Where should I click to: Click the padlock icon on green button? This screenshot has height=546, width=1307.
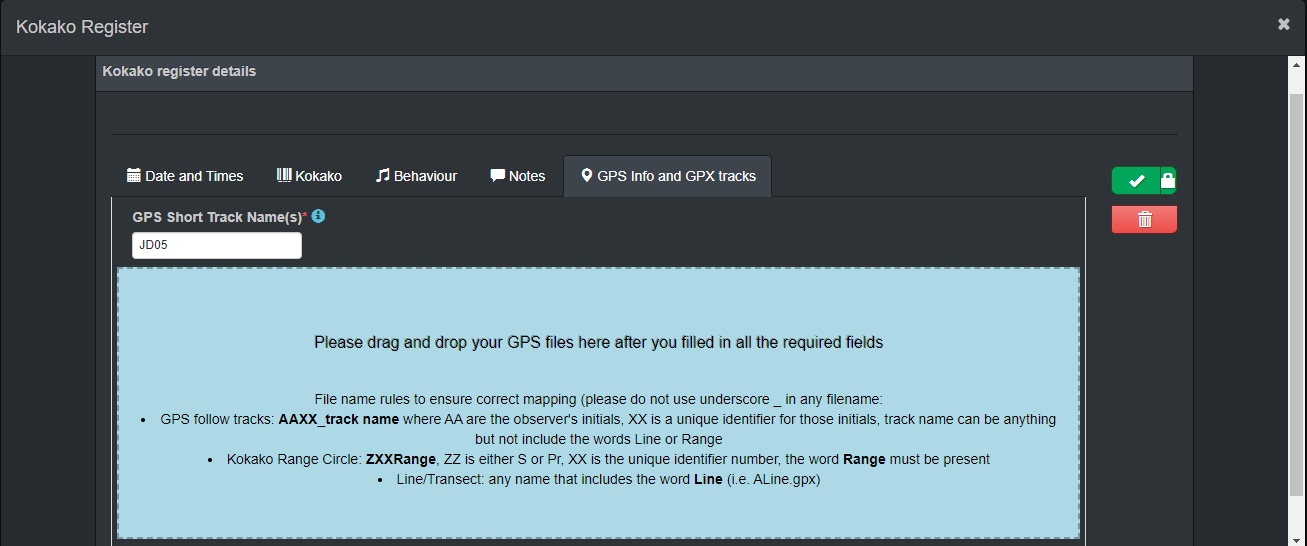1168,181
